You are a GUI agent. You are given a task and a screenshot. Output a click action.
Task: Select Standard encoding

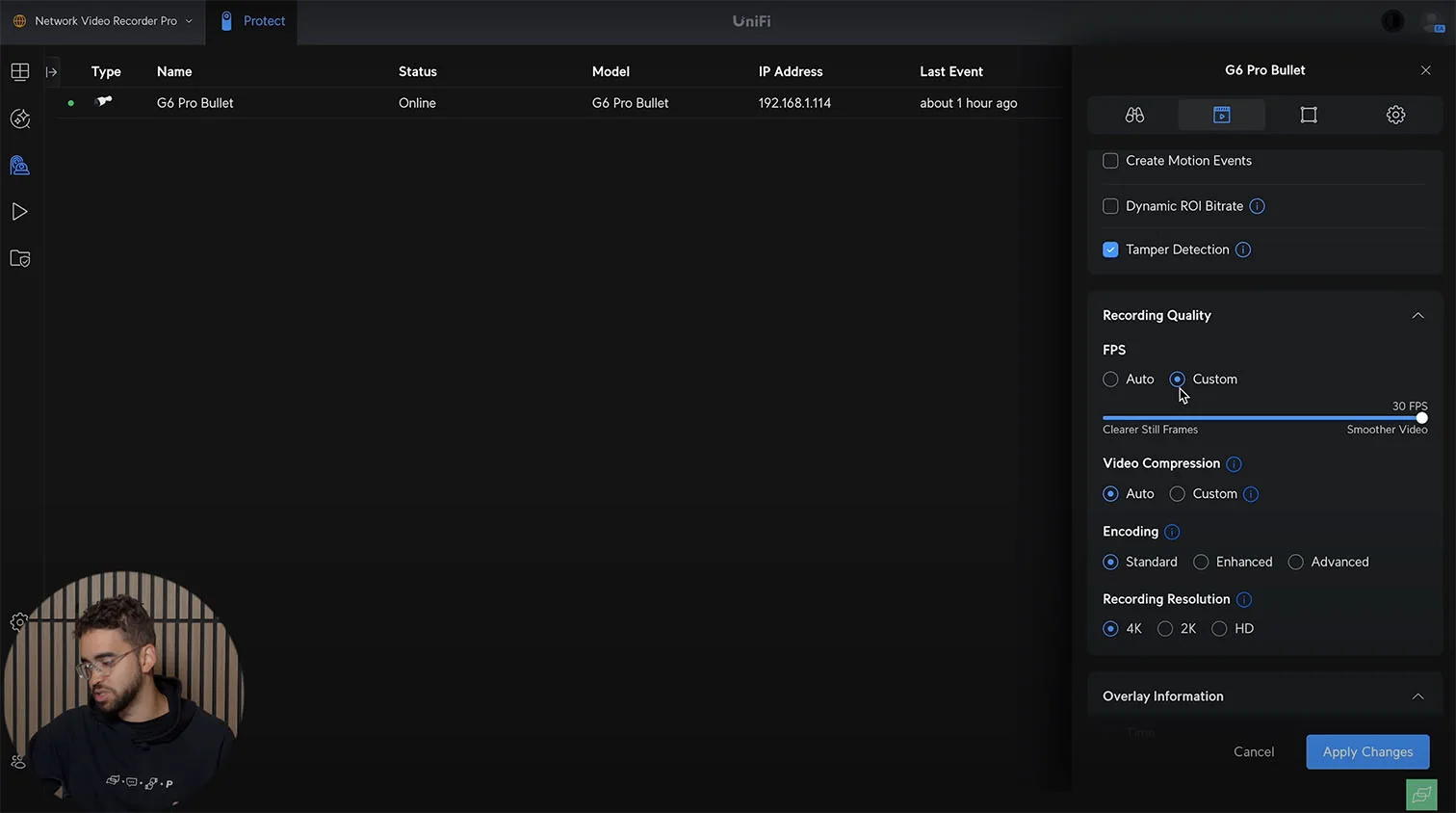1110,563
